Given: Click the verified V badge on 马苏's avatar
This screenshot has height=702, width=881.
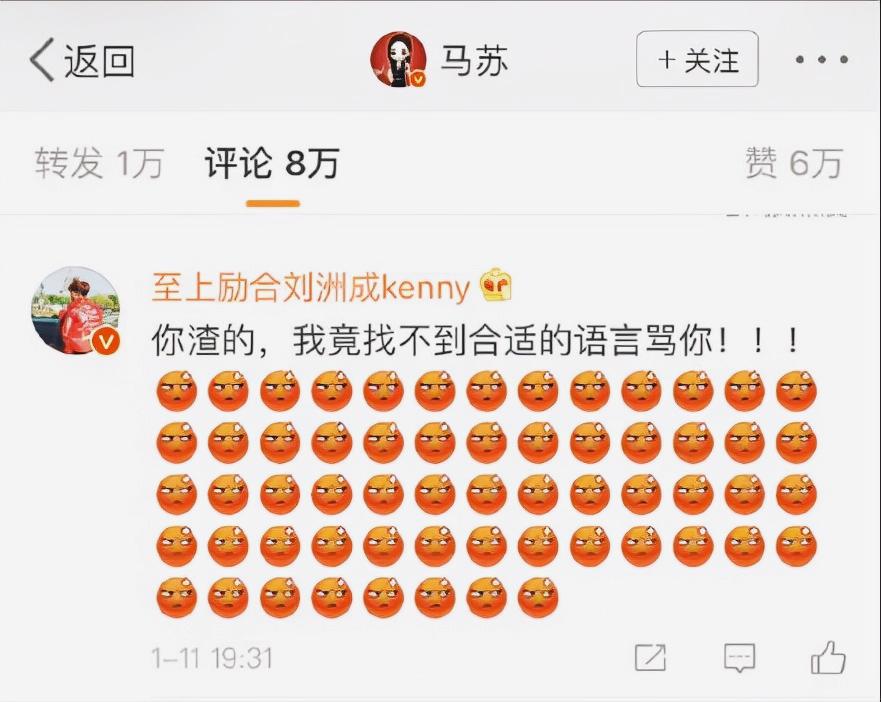Looking at the screenshot, I should pyautogui.click(x=417, y=79).
